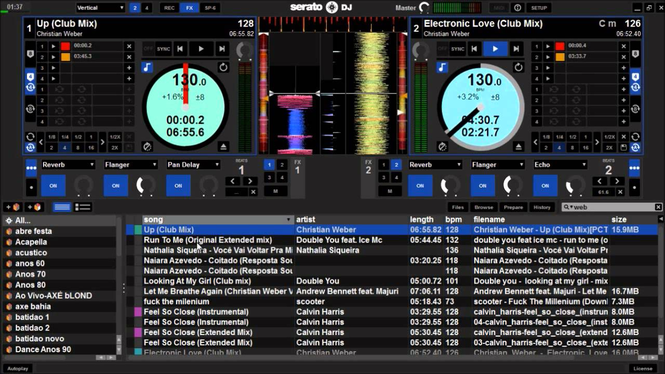
Task: Click the red cue point color, deck 1
Action: tap(65, 46)
